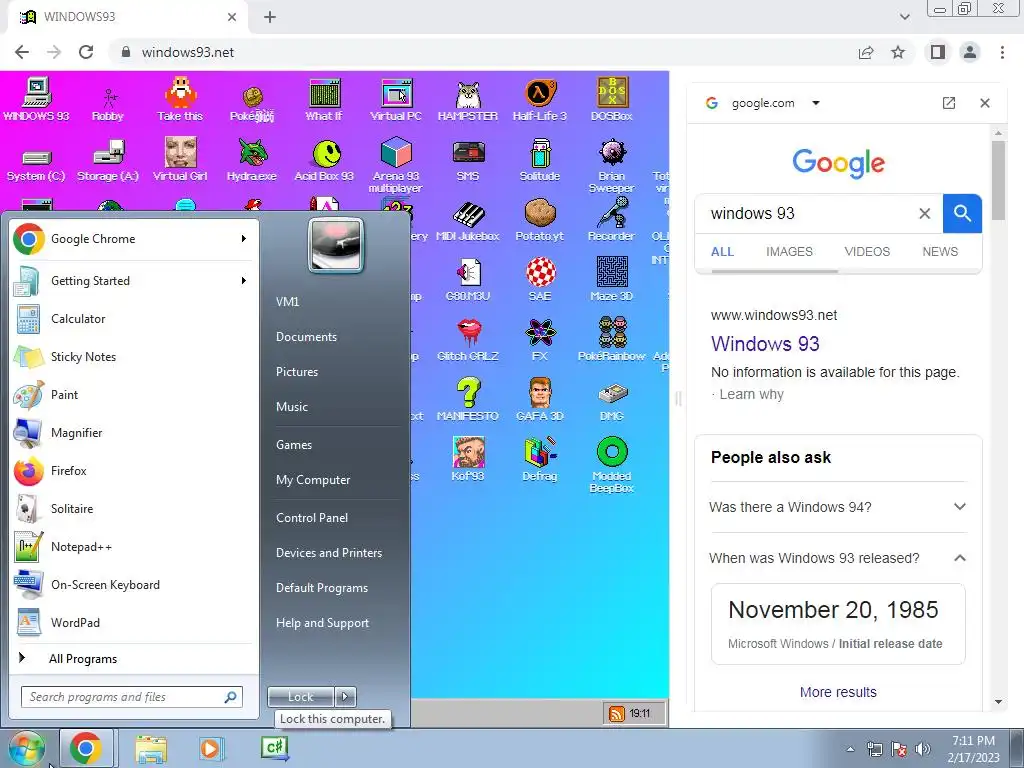Open the SAE red checkered ball icon

coord(540,280)
